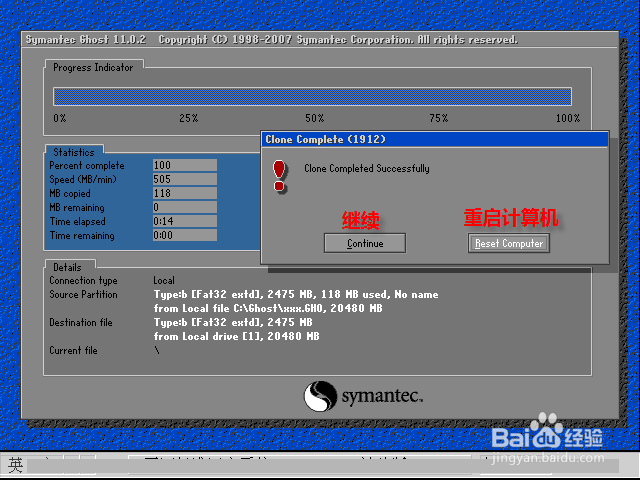640x480 pixels.
Task: Click 'from Local drive [1], 20480 MB' line
Action: point(236,336)
